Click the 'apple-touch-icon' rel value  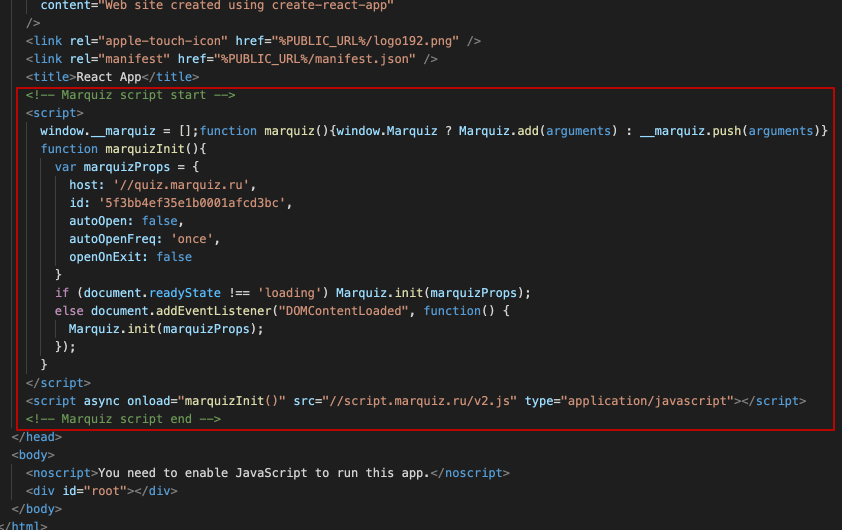pyautogui.click(x=163, y=41)
